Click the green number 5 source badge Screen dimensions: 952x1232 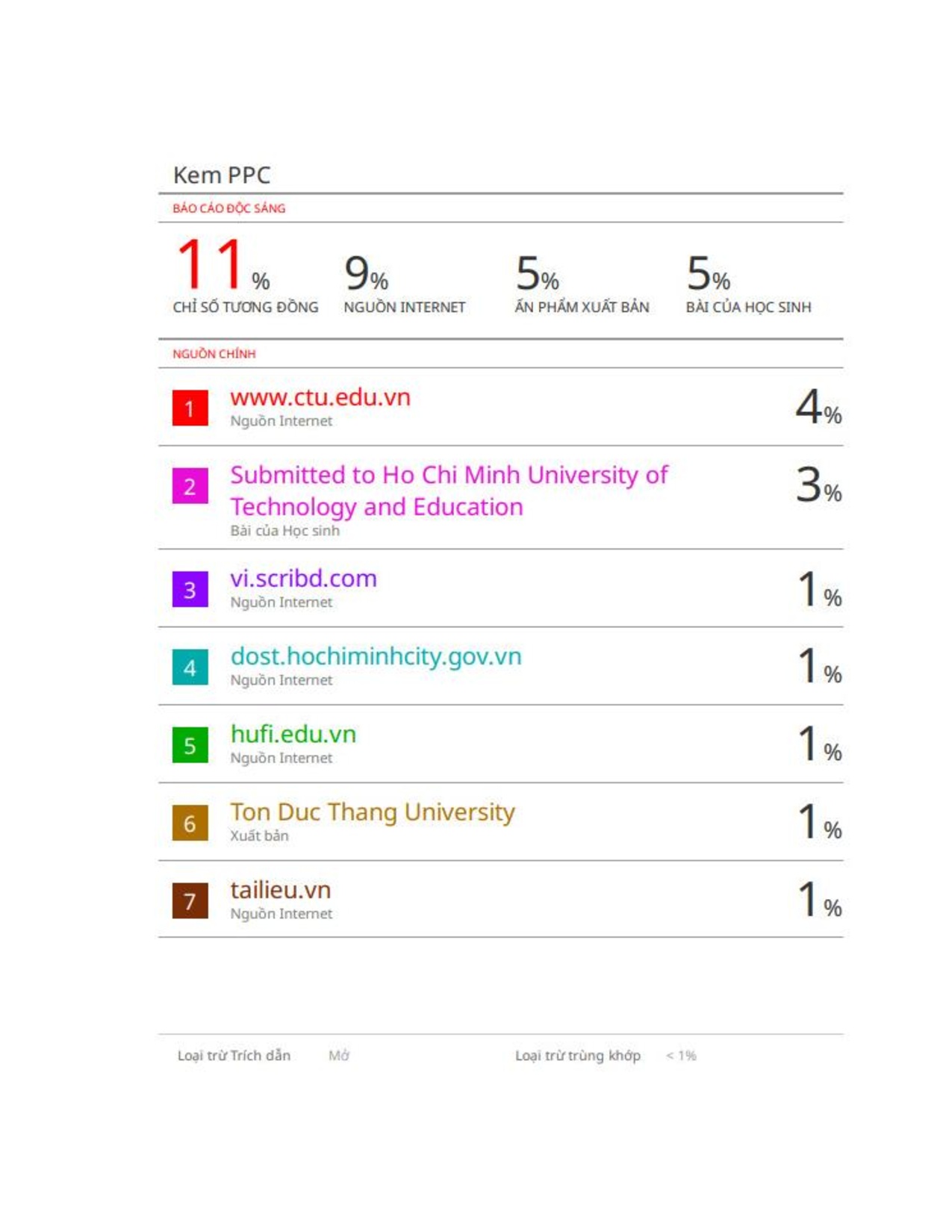click(190, 745)
